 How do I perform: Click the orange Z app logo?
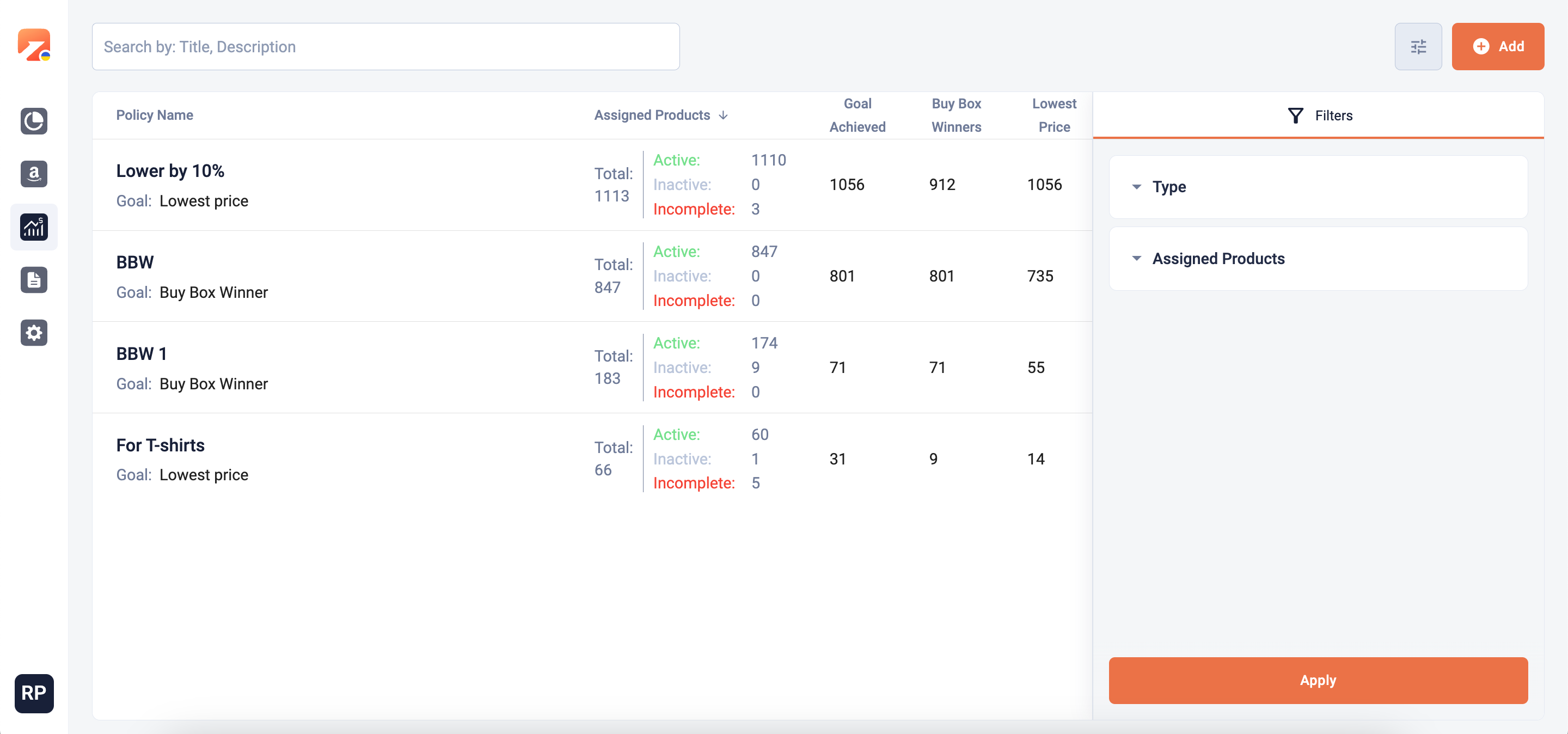(33, 46)
